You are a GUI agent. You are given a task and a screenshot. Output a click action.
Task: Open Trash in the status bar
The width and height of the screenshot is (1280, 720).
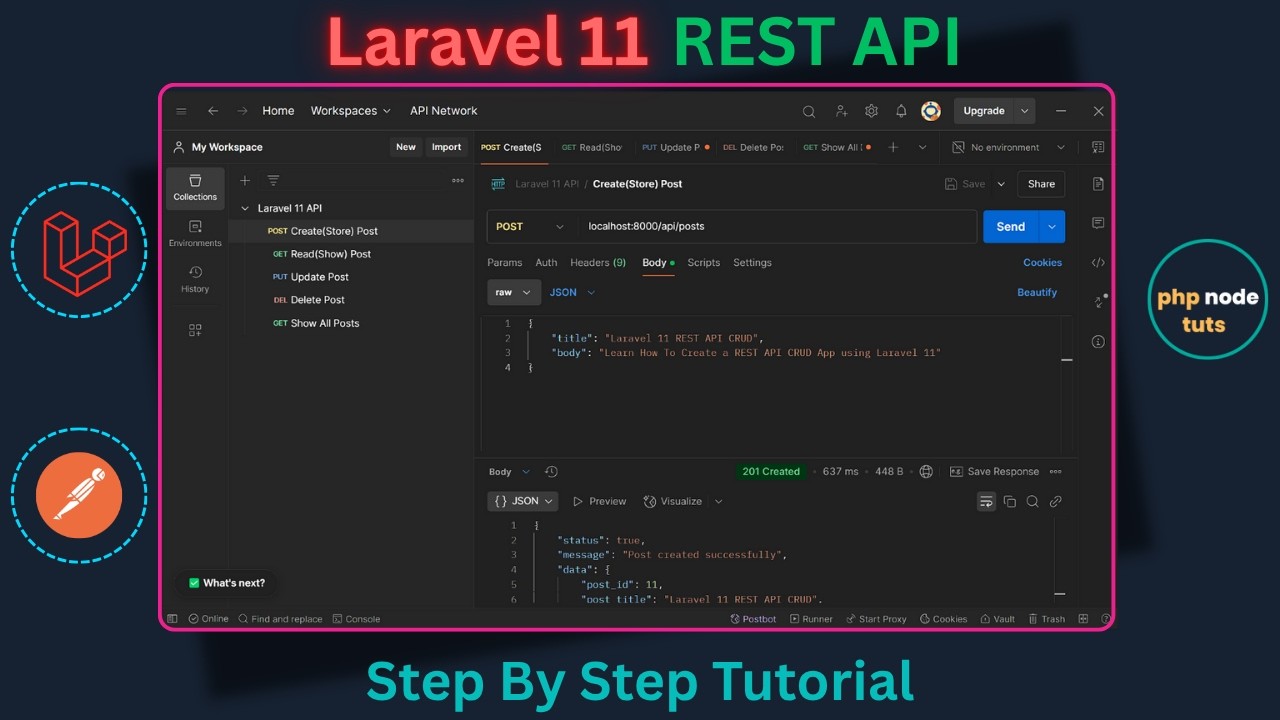tap(1046, 619)
